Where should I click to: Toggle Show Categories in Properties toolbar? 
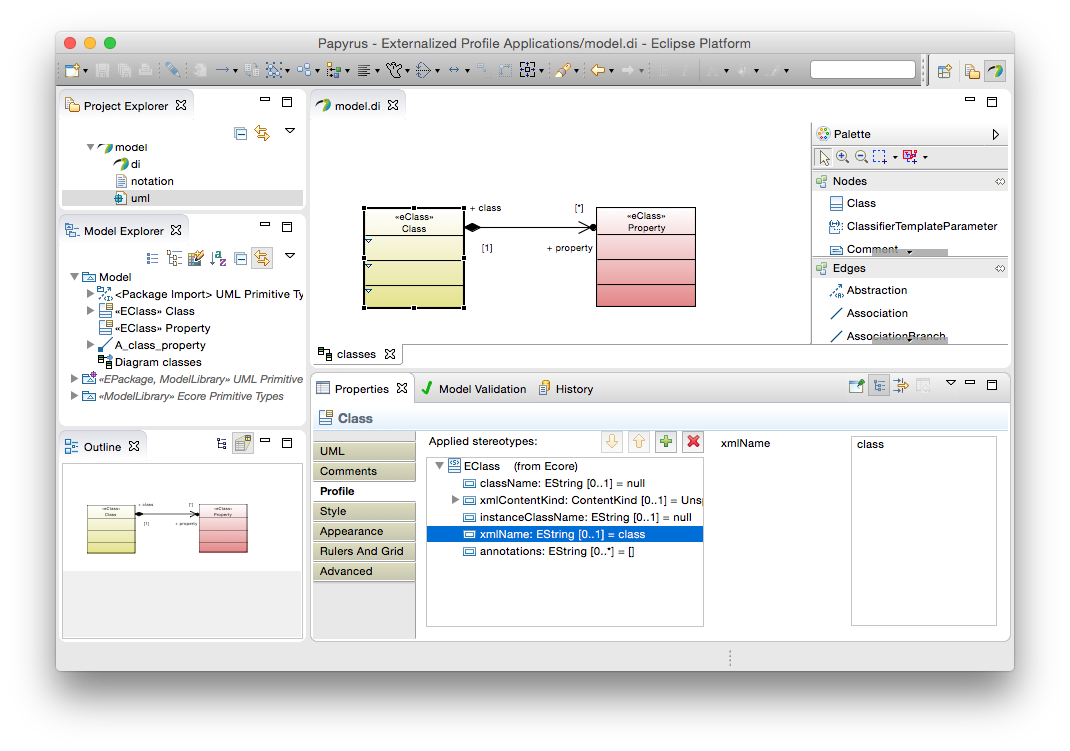(x=880, y=386)
